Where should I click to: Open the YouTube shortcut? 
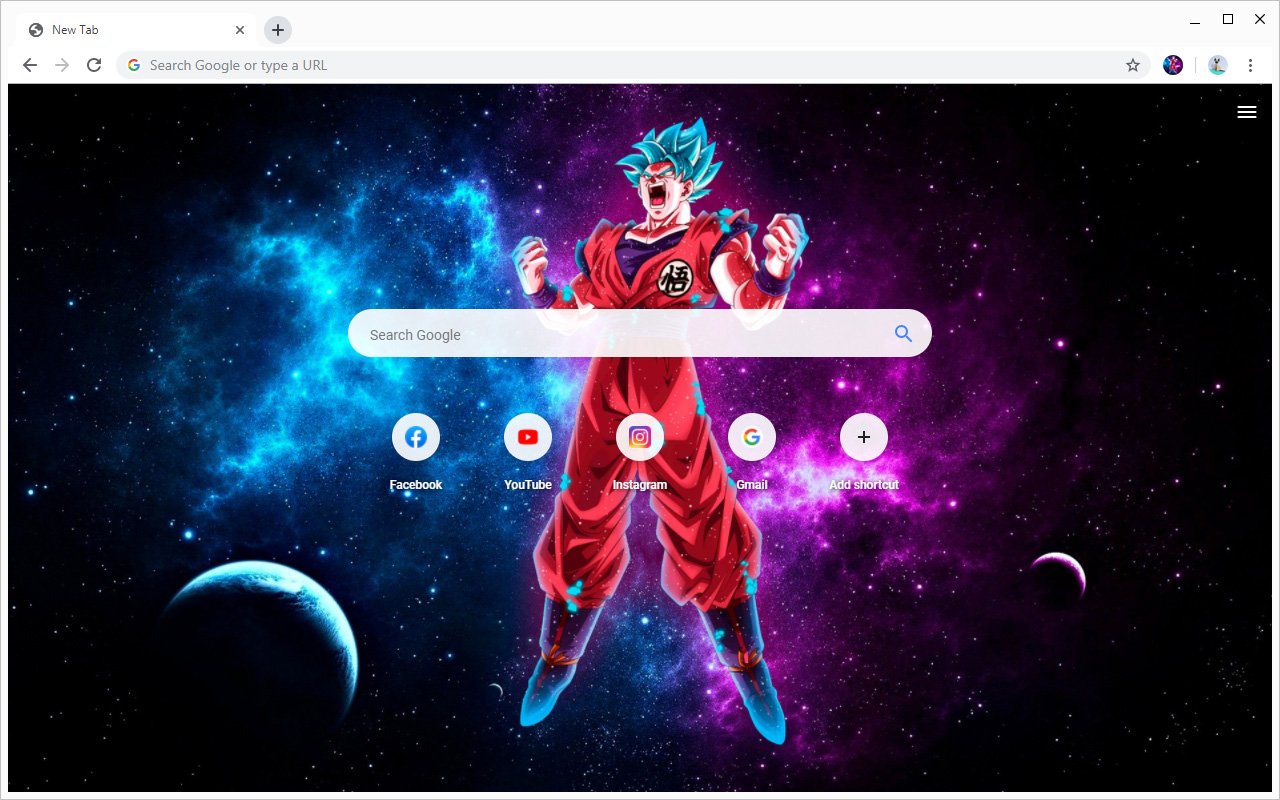[x=528, y=437]
